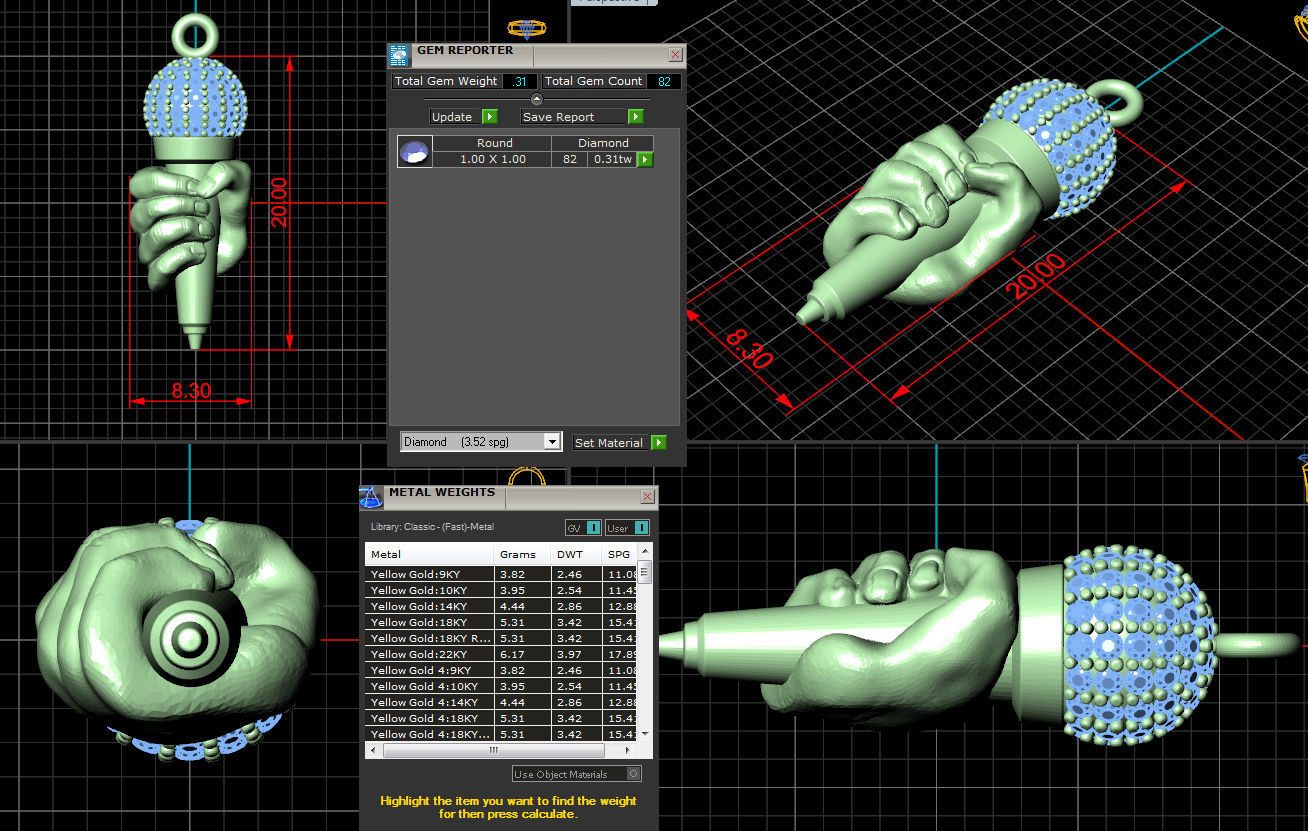Image resolution: width=1308 pixels, height=831 pixels.
Task: Click the Total Gem Weight value field
Action: (x=519, y=81)
